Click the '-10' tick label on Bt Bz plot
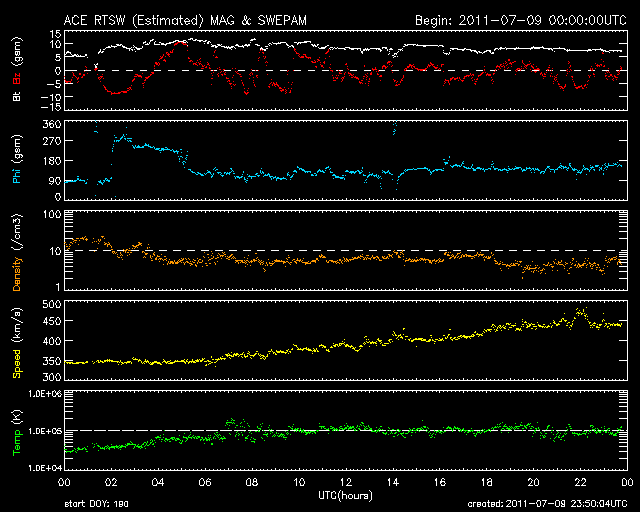 pos(51,97)
